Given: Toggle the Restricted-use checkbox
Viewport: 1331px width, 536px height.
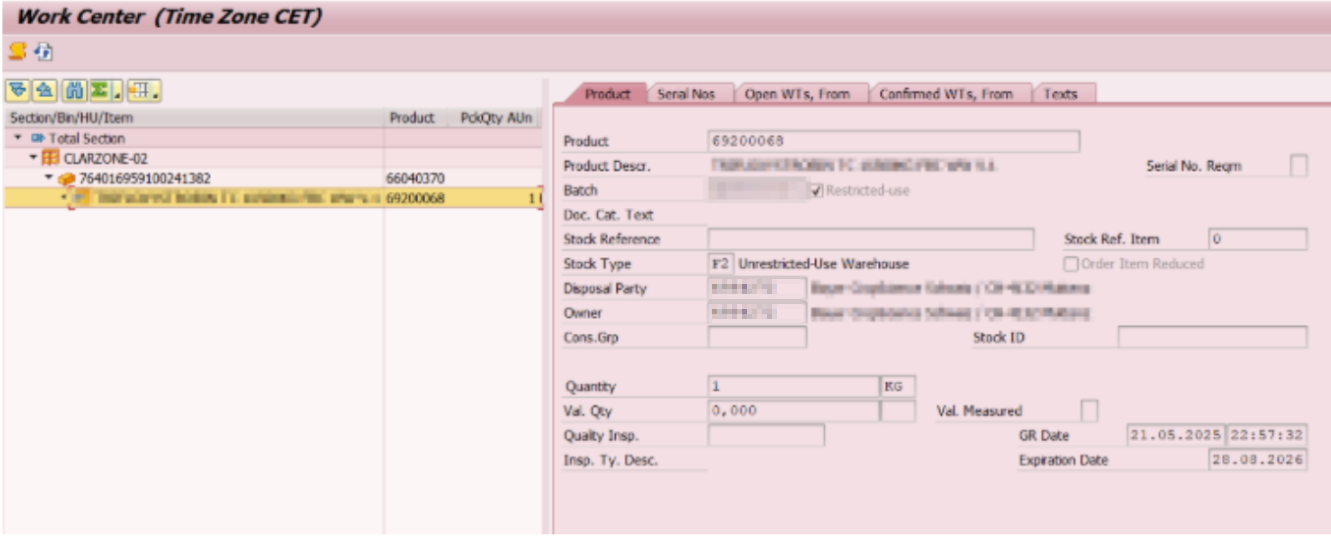Looking at the screenshot, I should tap(816, 190).
